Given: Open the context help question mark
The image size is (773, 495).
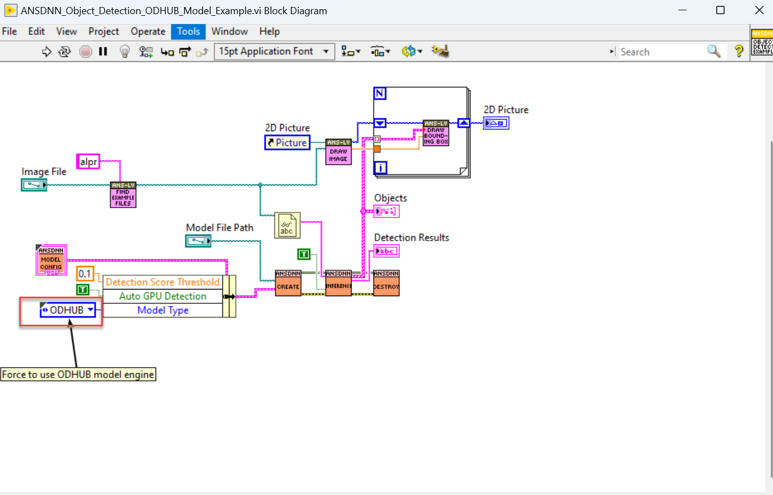Looking at the screenshot, I should (739, 52).
